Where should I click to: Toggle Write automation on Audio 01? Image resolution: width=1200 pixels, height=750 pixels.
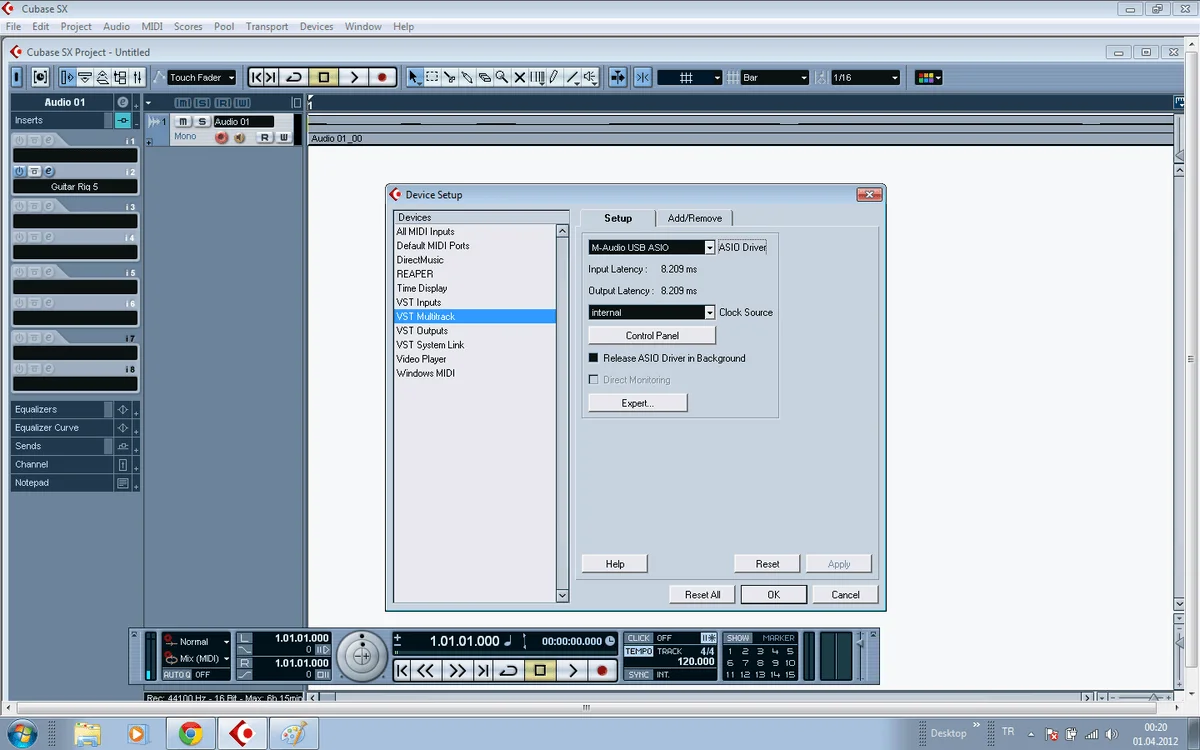tap(283, 138)
